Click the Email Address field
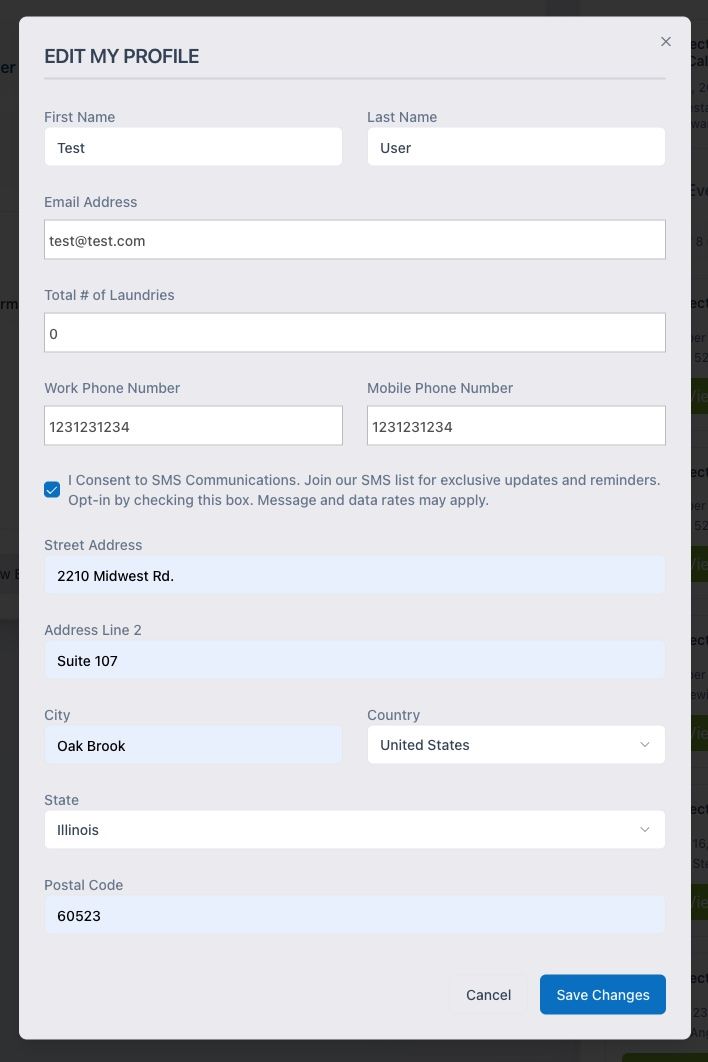The width and height of the screenshot is (708, 1062). coord(355,239)
